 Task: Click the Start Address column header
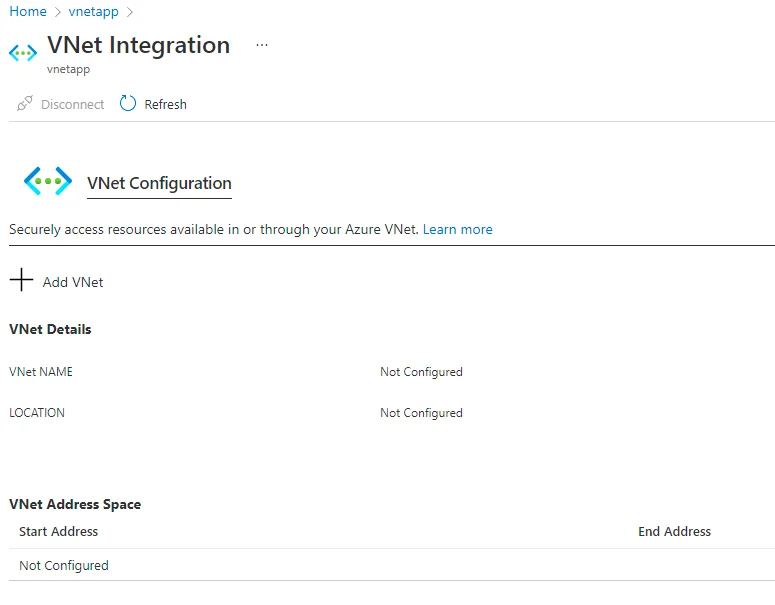click(59, 531)
